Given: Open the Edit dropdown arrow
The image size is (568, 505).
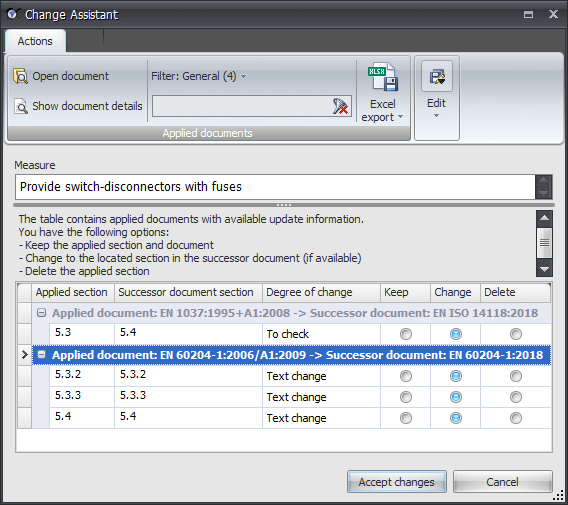Looking at the screenshot, I should point(437,116).
